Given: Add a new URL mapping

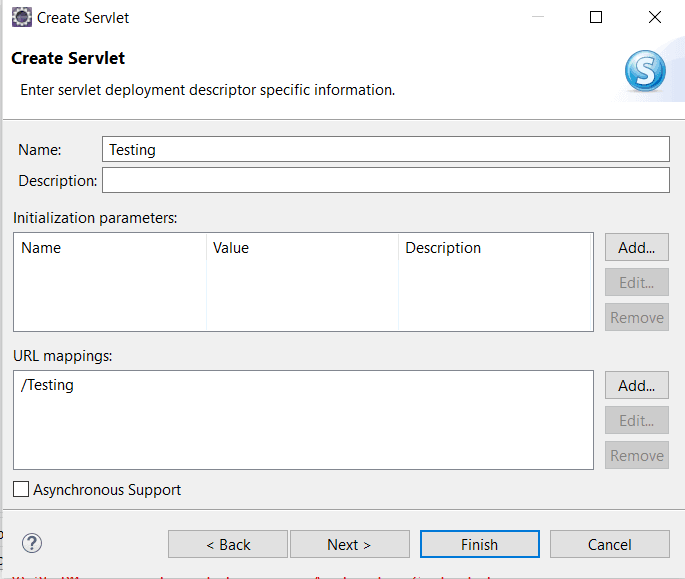Looking at the screenshot, I should [636, 385].
